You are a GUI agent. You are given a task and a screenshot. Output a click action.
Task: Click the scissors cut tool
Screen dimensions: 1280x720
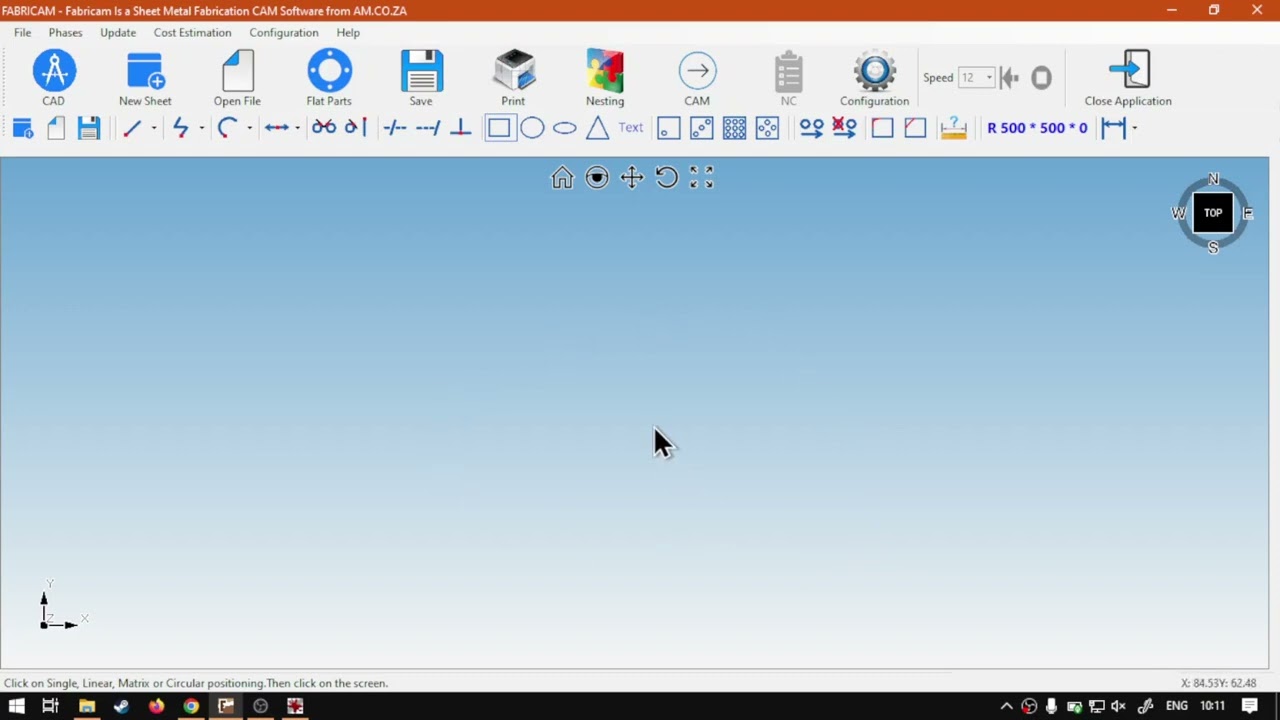coord(324,128)
